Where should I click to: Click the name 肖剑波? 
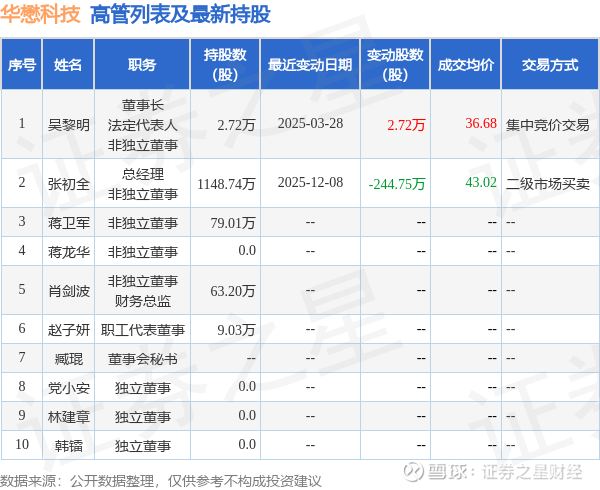click(x=68, y=291)
